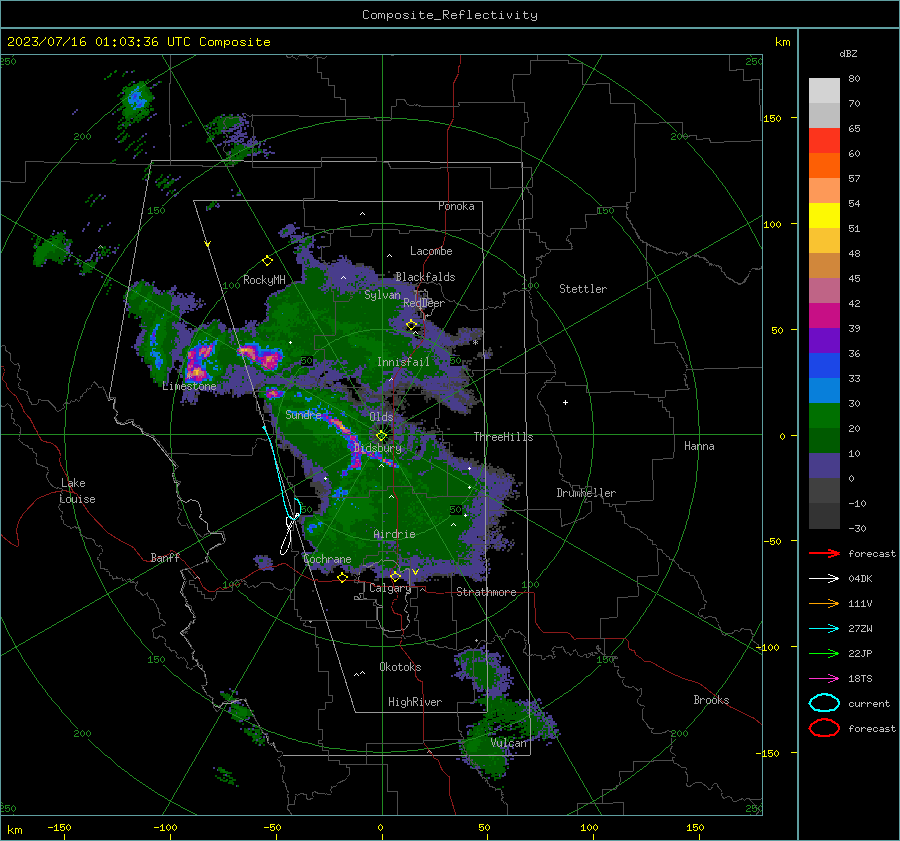Click the Sundre city label
900x841 pixels.
303,415
